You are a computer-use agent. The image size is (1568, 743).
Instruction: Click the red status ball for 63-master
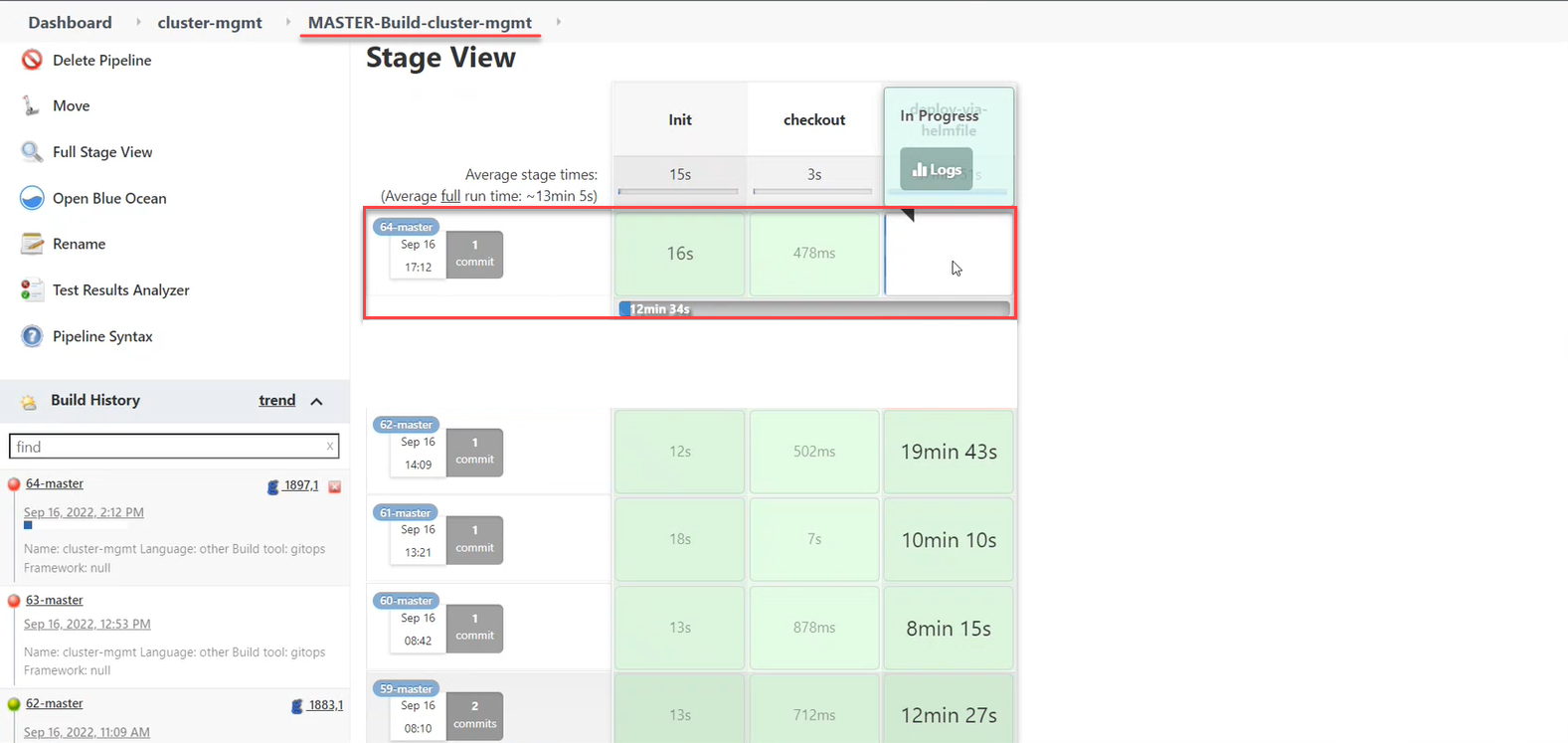pyautogui.click(x=14, y=601)
